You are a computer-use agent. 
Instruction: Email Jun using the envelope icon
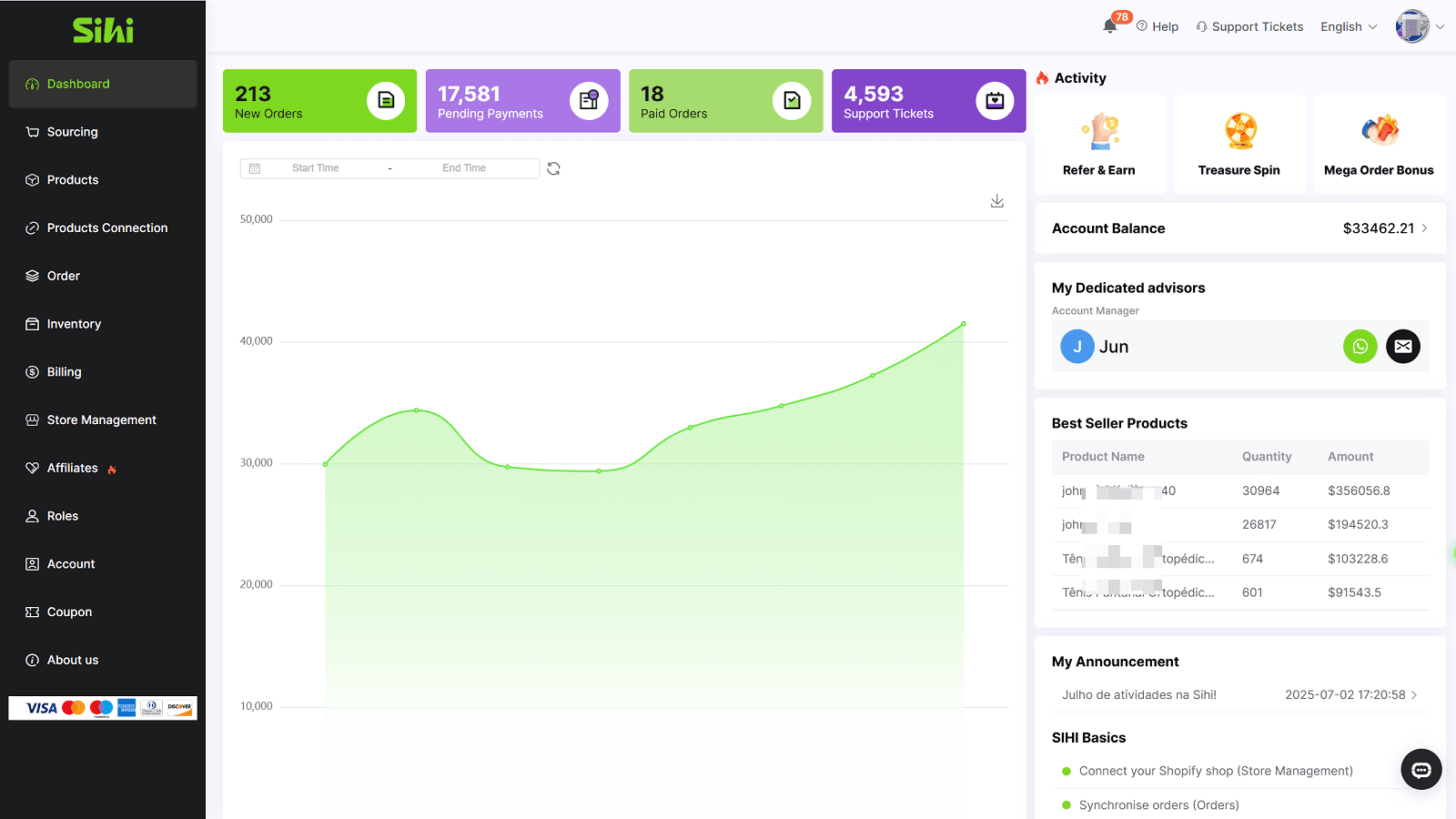tap(1402, 347)
